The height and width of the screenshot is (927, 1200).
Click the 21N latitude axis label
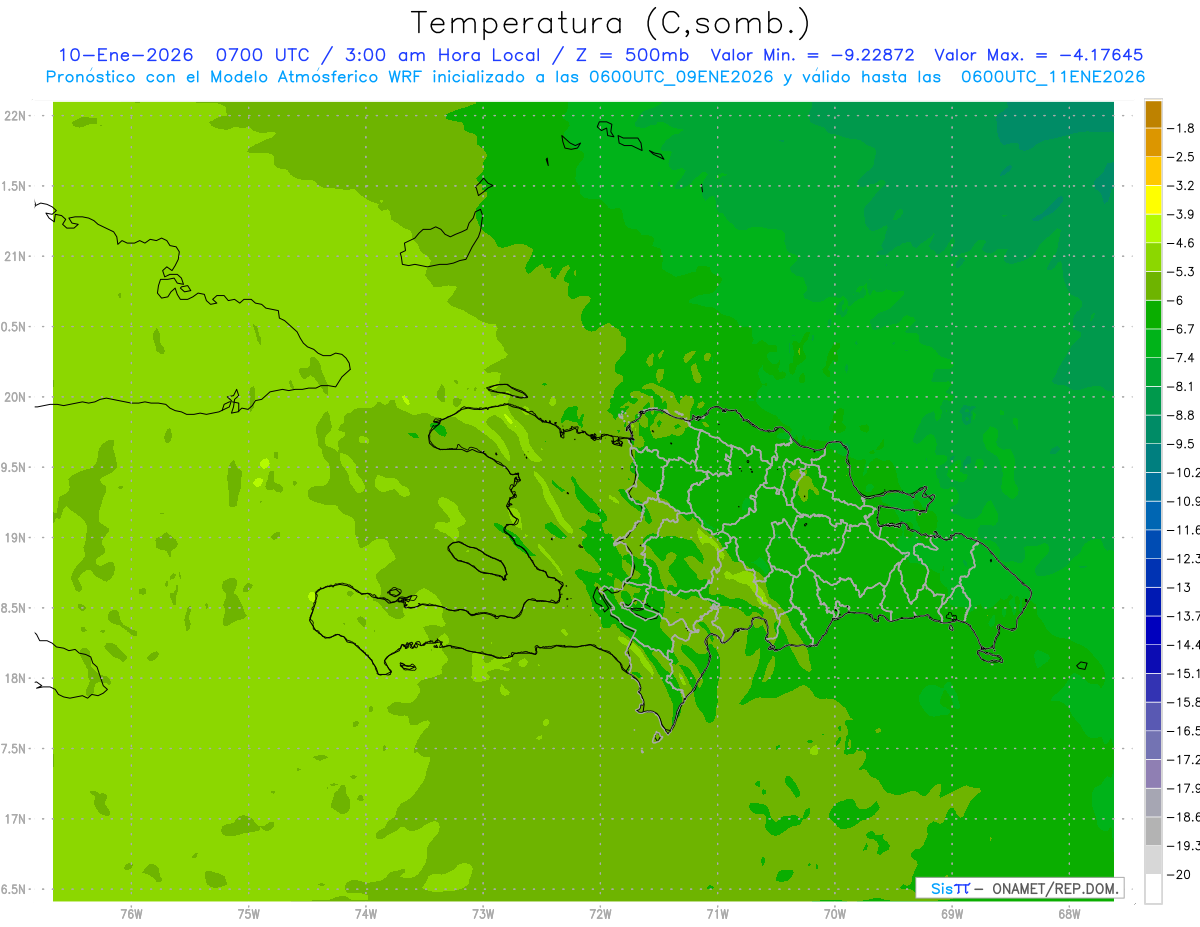click(15, 257)
